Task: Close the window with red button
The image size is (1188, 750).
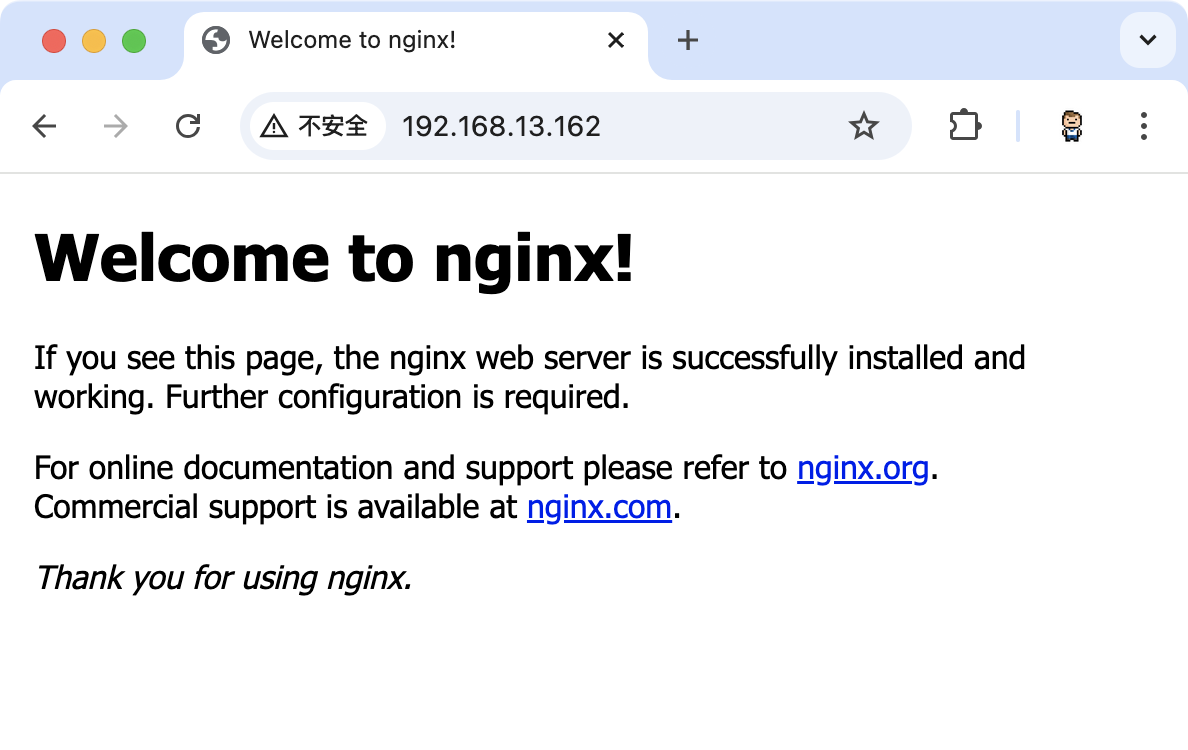Action: 54,41
